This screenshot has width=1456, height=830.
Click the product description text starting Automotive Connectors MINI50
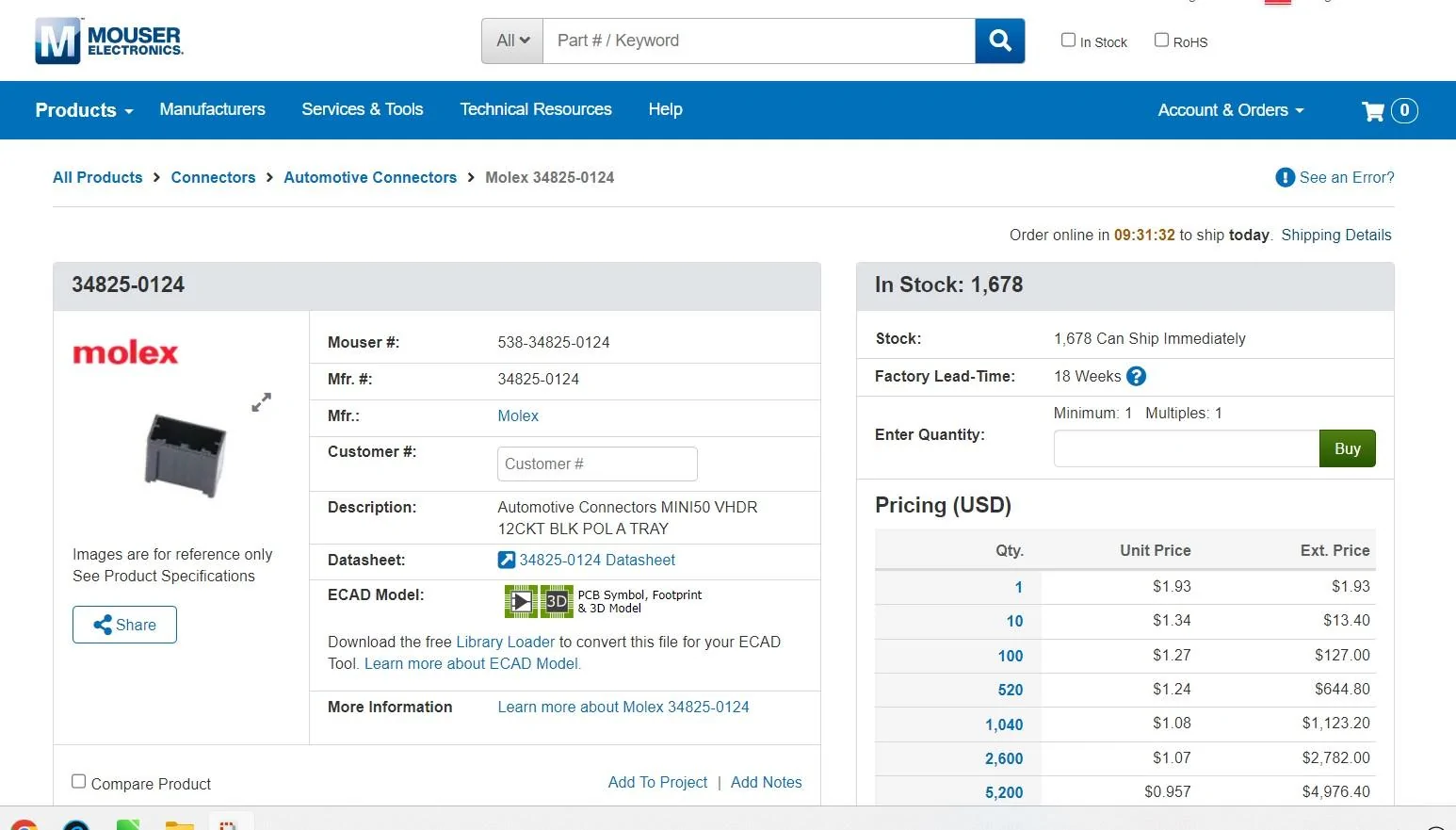coord(627,518)
